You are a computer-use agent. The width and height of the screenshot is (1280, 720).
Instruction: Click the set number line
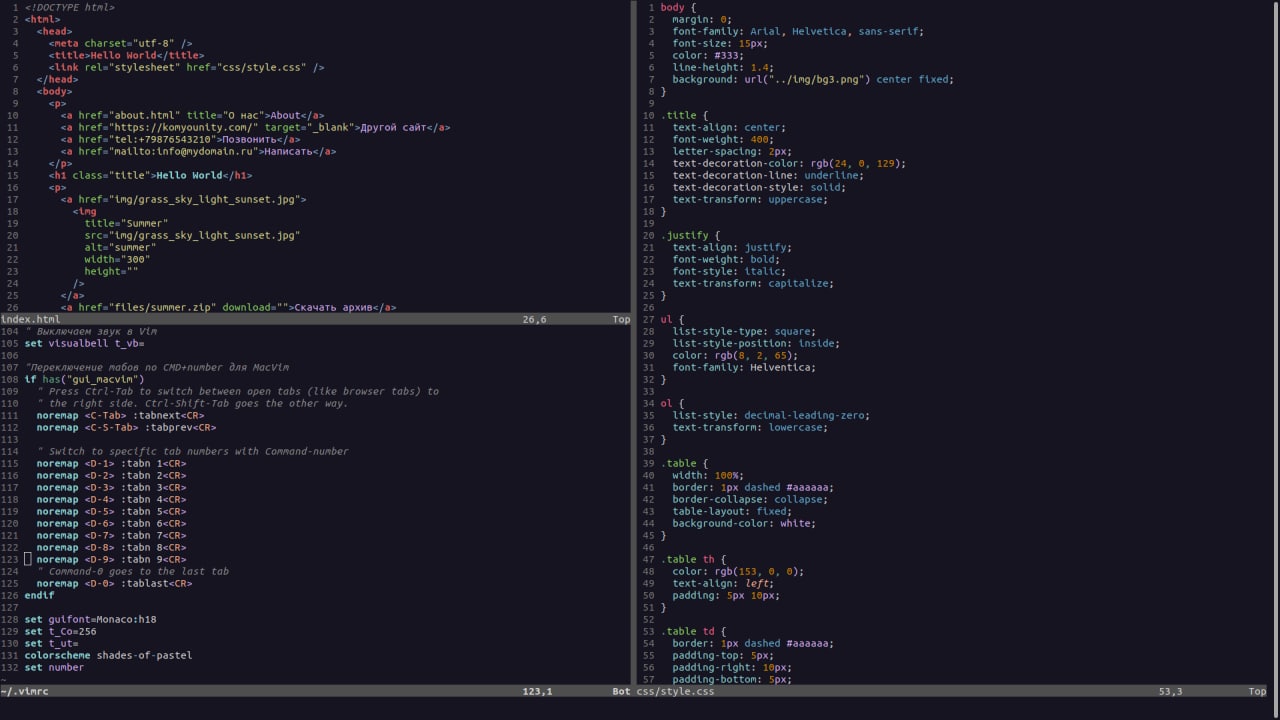(54, 667)
